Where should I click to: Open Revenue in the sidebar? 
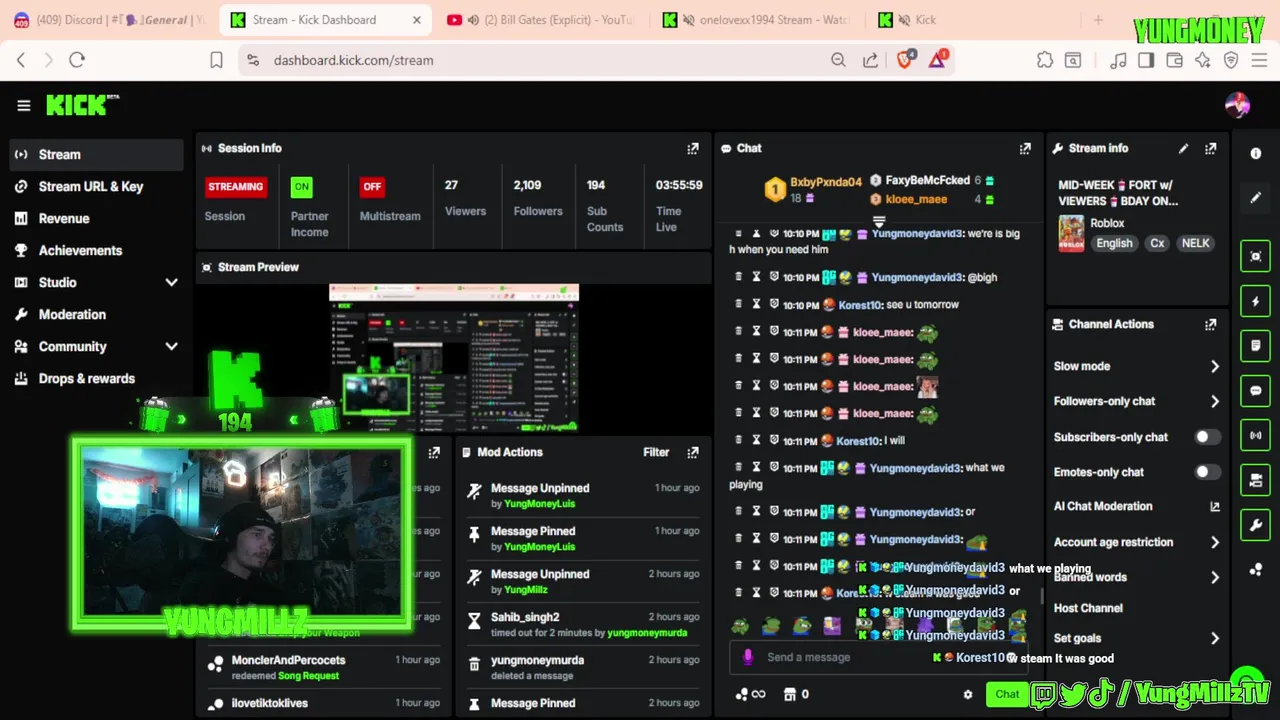point(97,219)
